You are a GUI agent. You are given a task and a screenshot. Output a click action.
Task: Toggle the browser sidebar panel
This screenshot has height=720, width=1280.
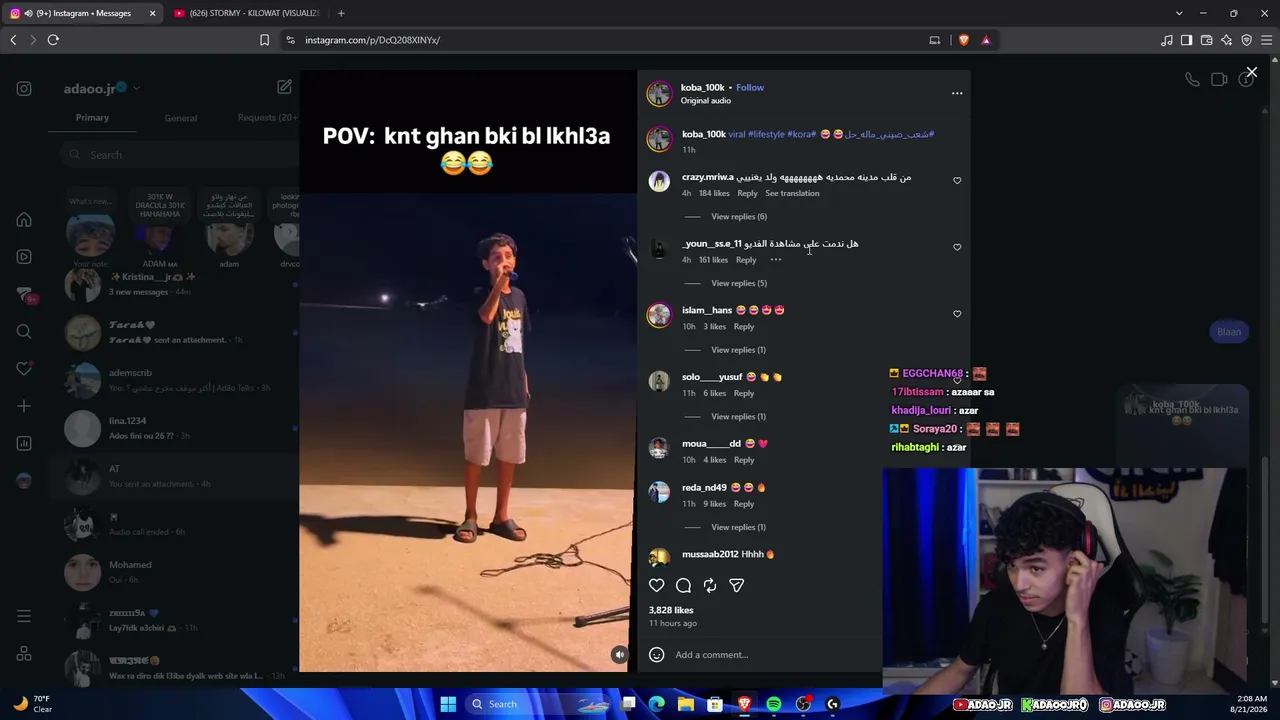click(1186, 40)
